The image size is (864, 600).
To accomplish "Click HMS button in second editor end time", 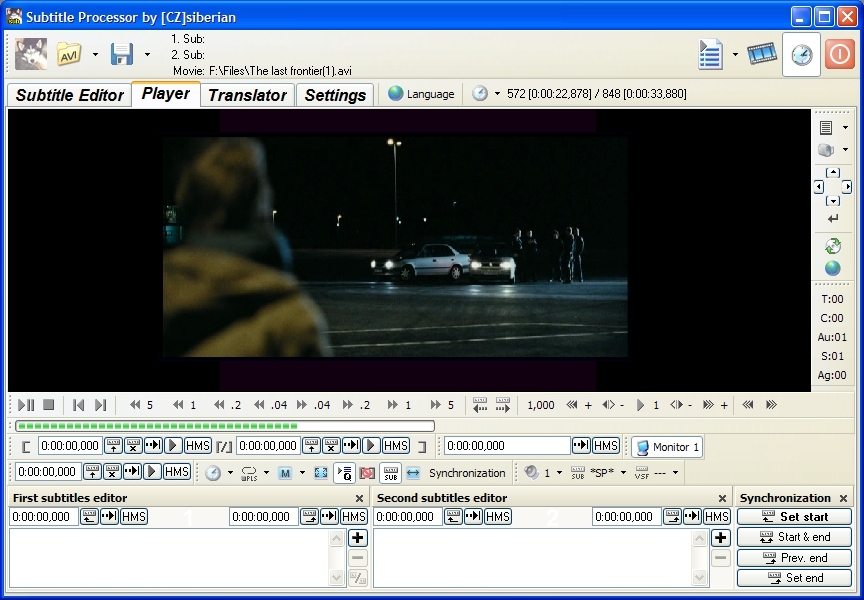I will tap(717, 517).
